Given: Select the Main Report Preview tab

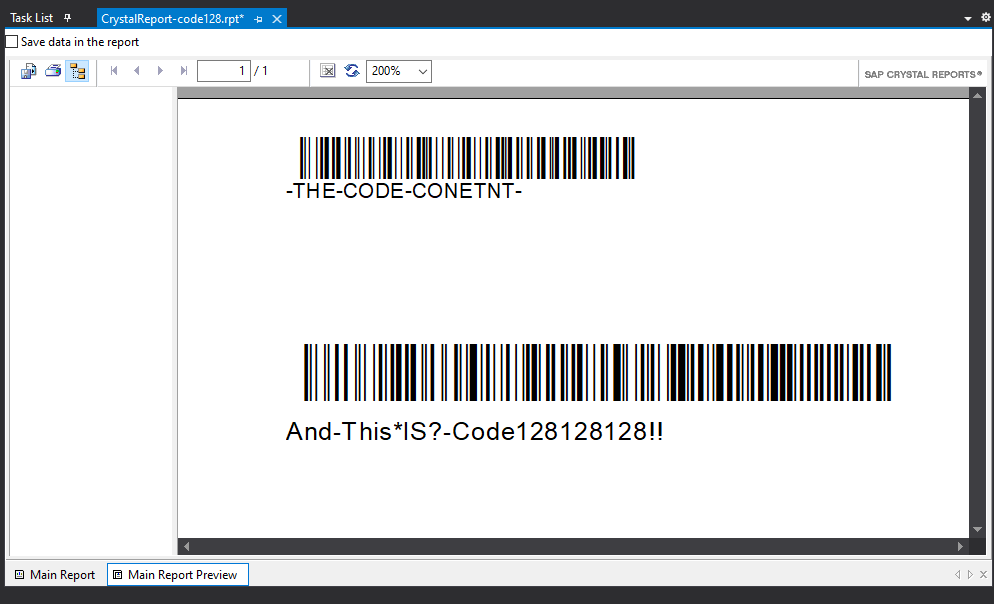Looking at the screenshot, I should (x=178, y=575).
